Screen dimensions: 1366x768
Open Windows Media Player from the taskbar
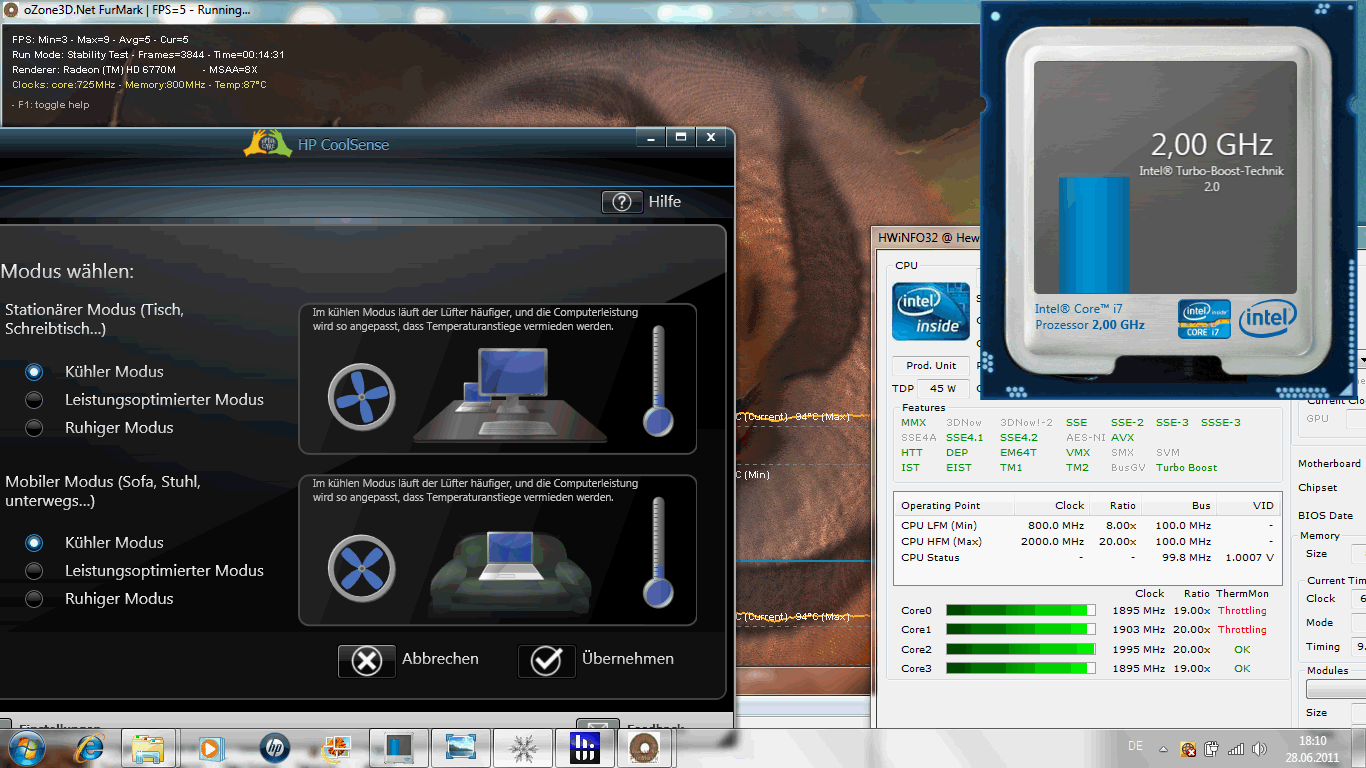tap(210, 748)
